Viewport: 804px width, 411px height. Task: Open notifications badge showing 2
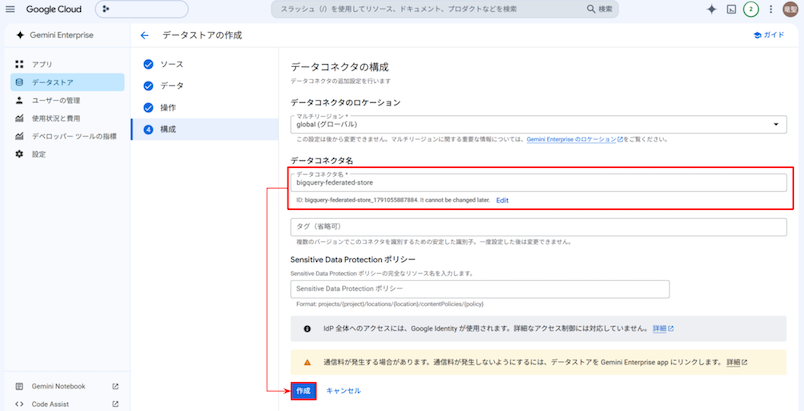tap(751, 9)
